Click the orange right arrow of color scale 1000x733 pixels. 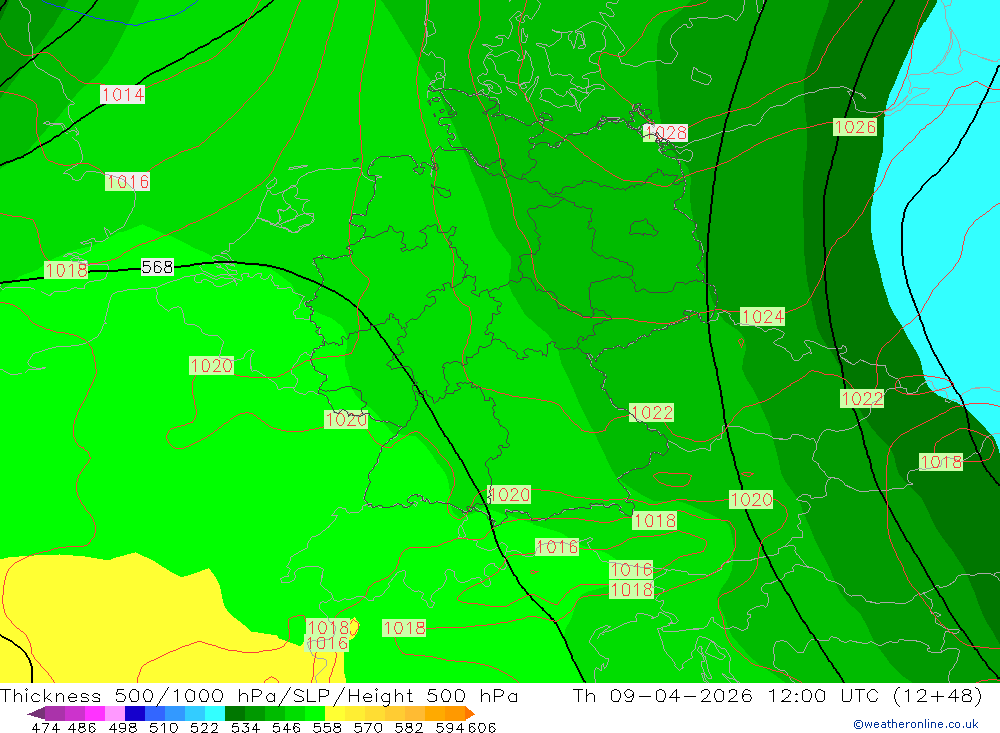470,713
